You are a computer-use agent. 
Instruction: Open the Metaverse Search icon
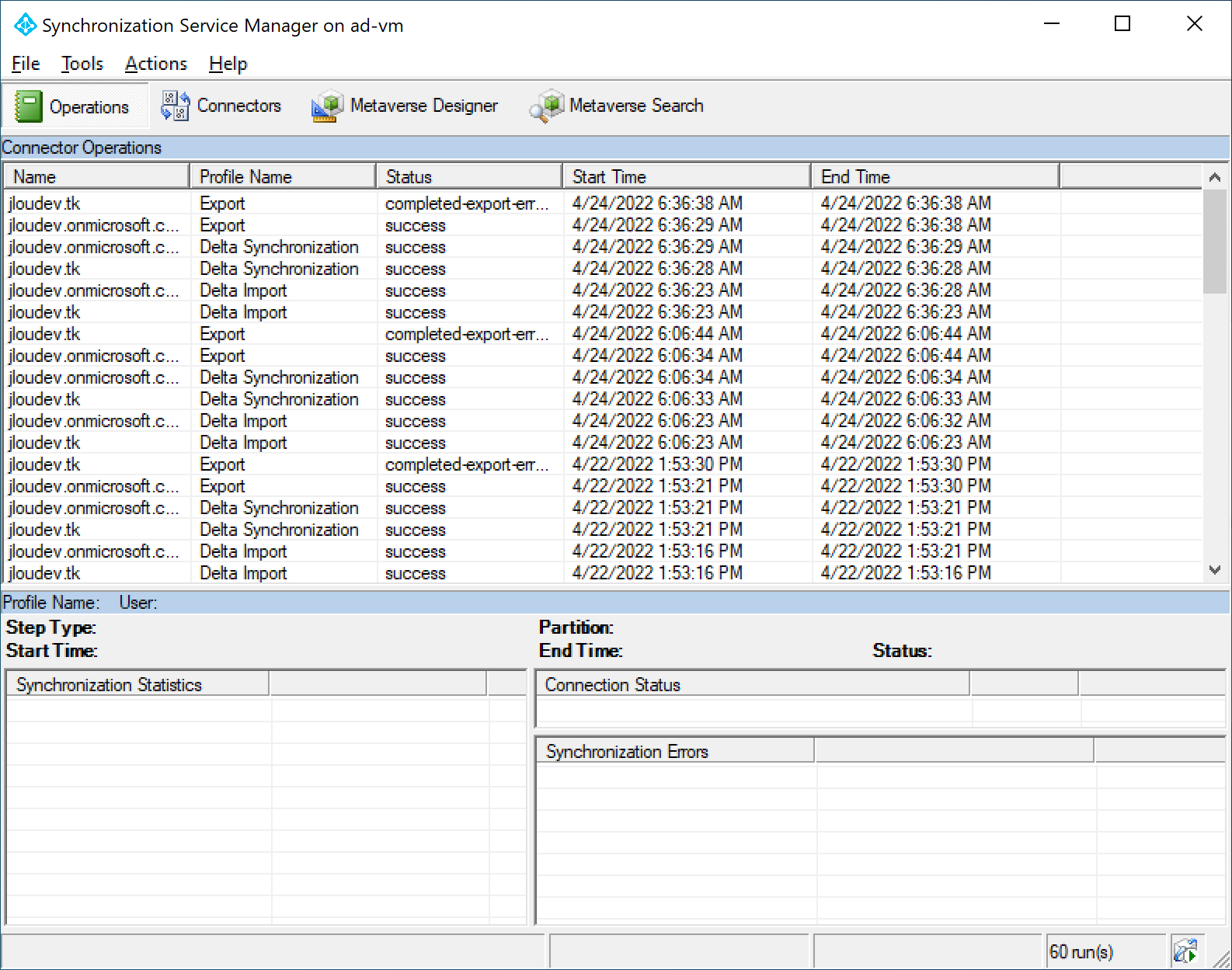[547, 106]
